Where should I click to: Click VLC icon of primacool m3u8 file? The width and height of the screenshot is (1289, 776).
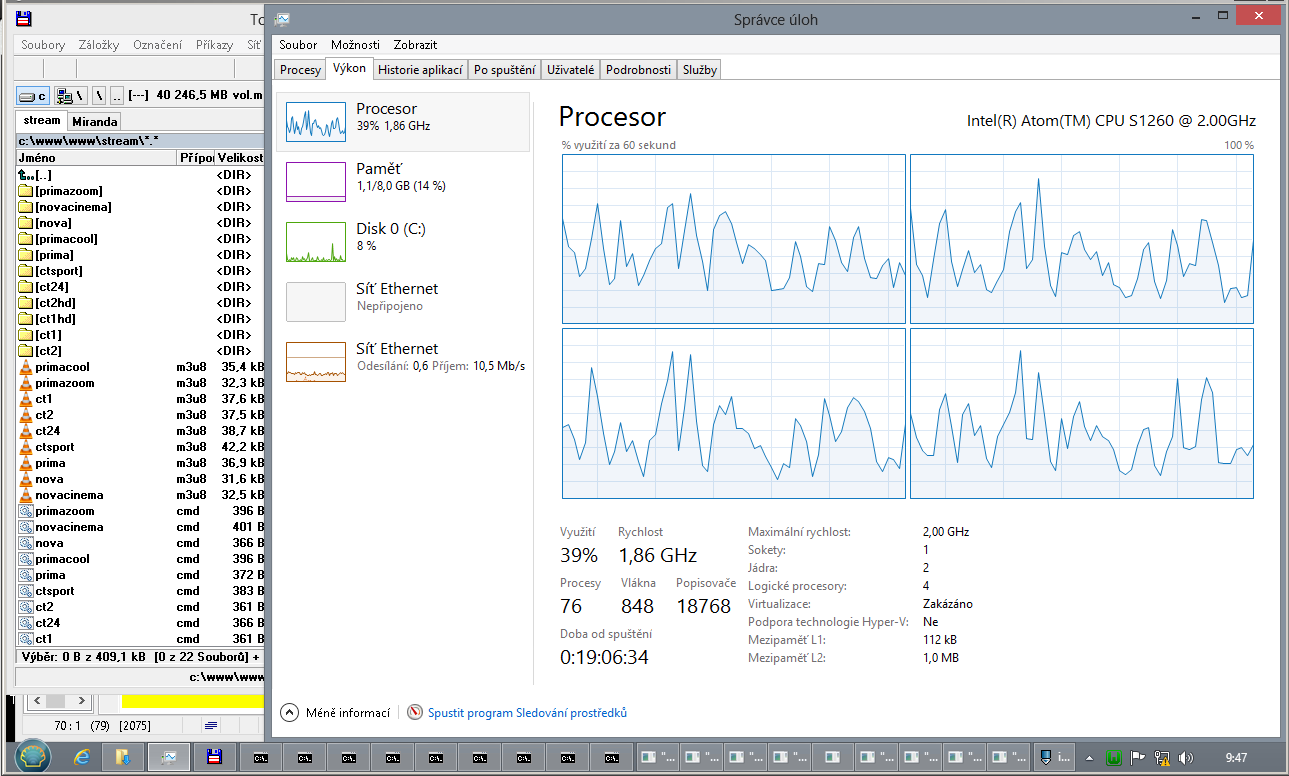coord(26,367)
